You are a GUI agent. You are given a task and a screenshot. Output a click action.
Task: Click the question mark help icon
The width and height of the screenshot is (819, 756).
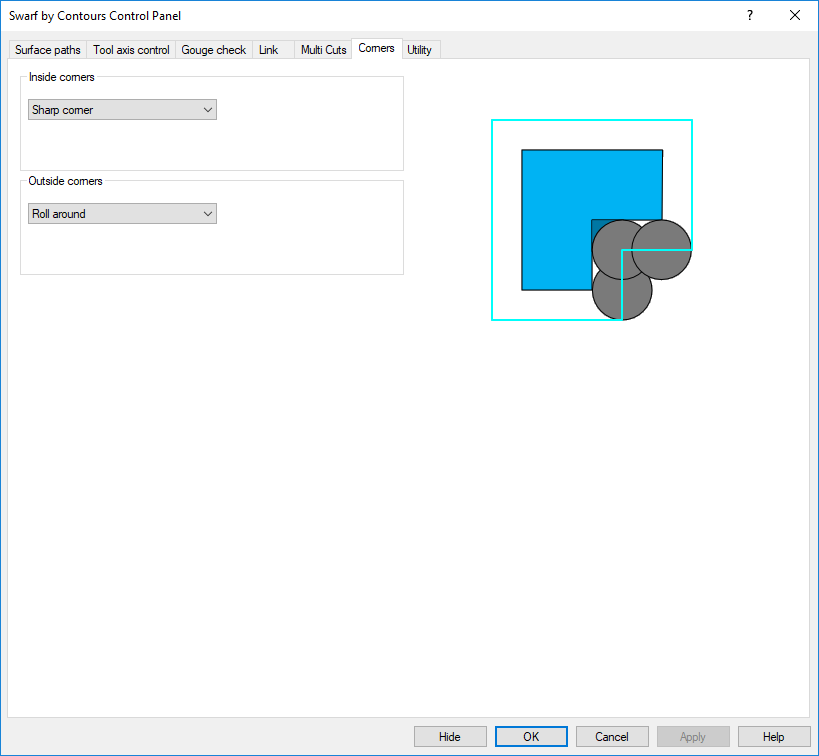[750, 15]
